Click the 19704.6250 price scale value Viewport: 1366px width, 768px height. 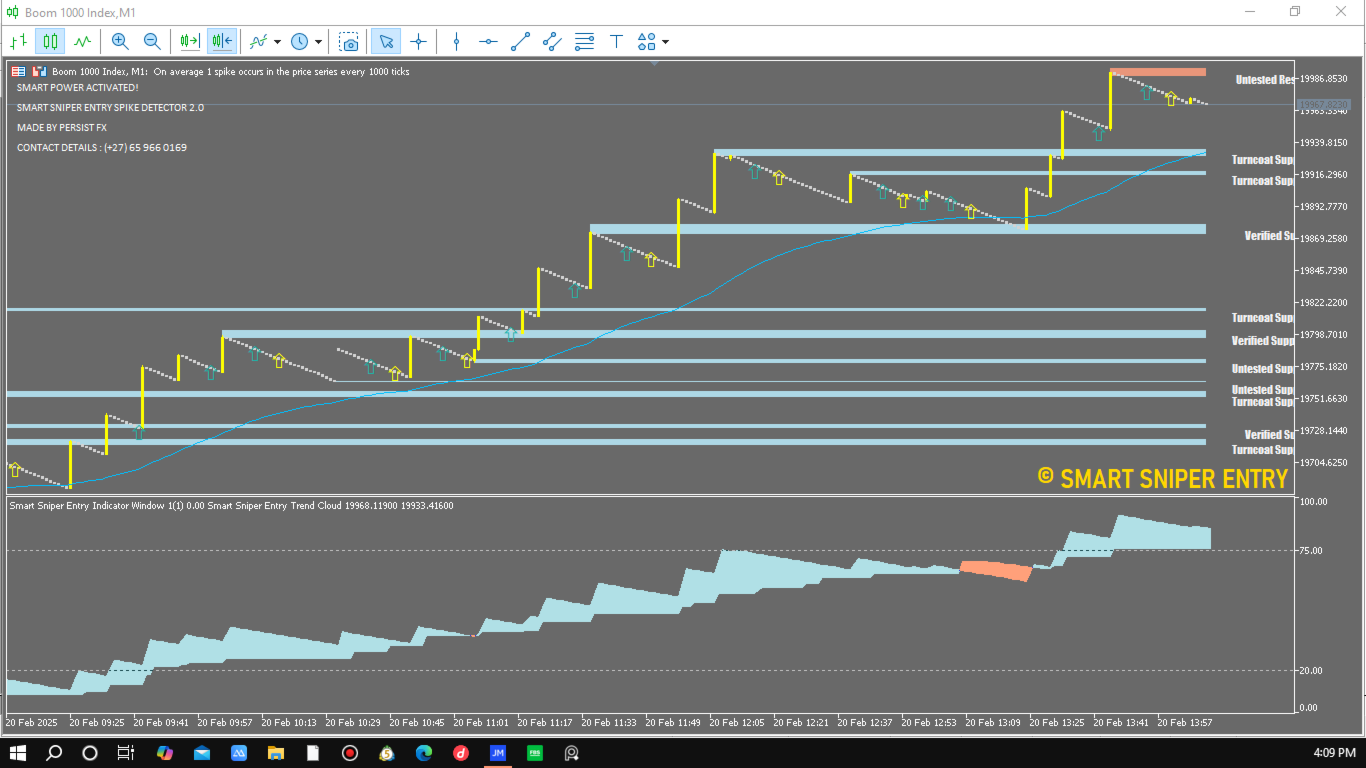pos(1324,463)
